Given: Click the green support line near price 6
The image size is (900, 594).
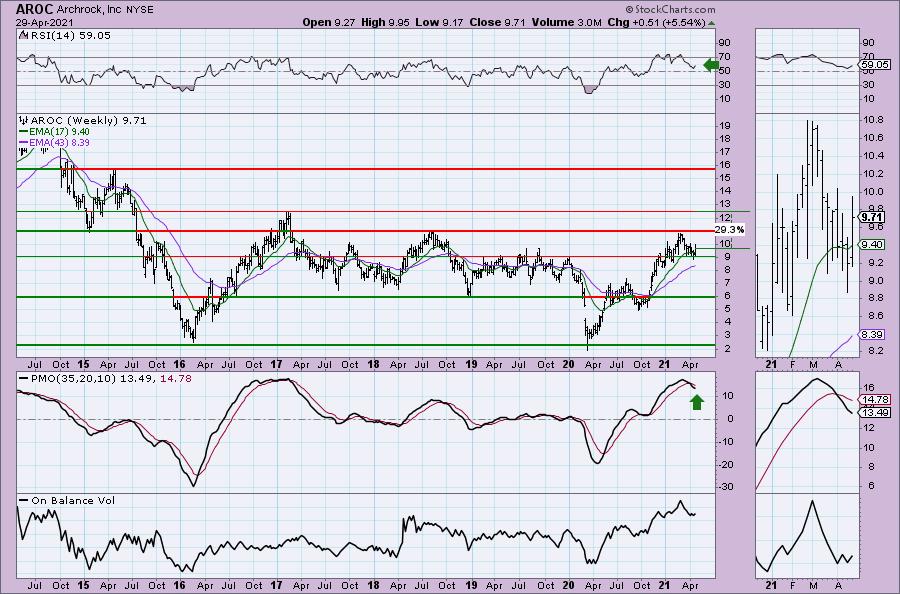Looking at the screenshot, I should tap(366, 297).
